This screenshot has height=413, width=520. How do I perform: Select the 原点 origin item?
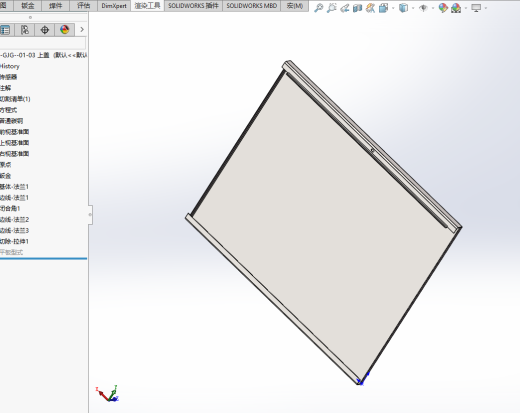pyautogui.click(x=6, y=165)
